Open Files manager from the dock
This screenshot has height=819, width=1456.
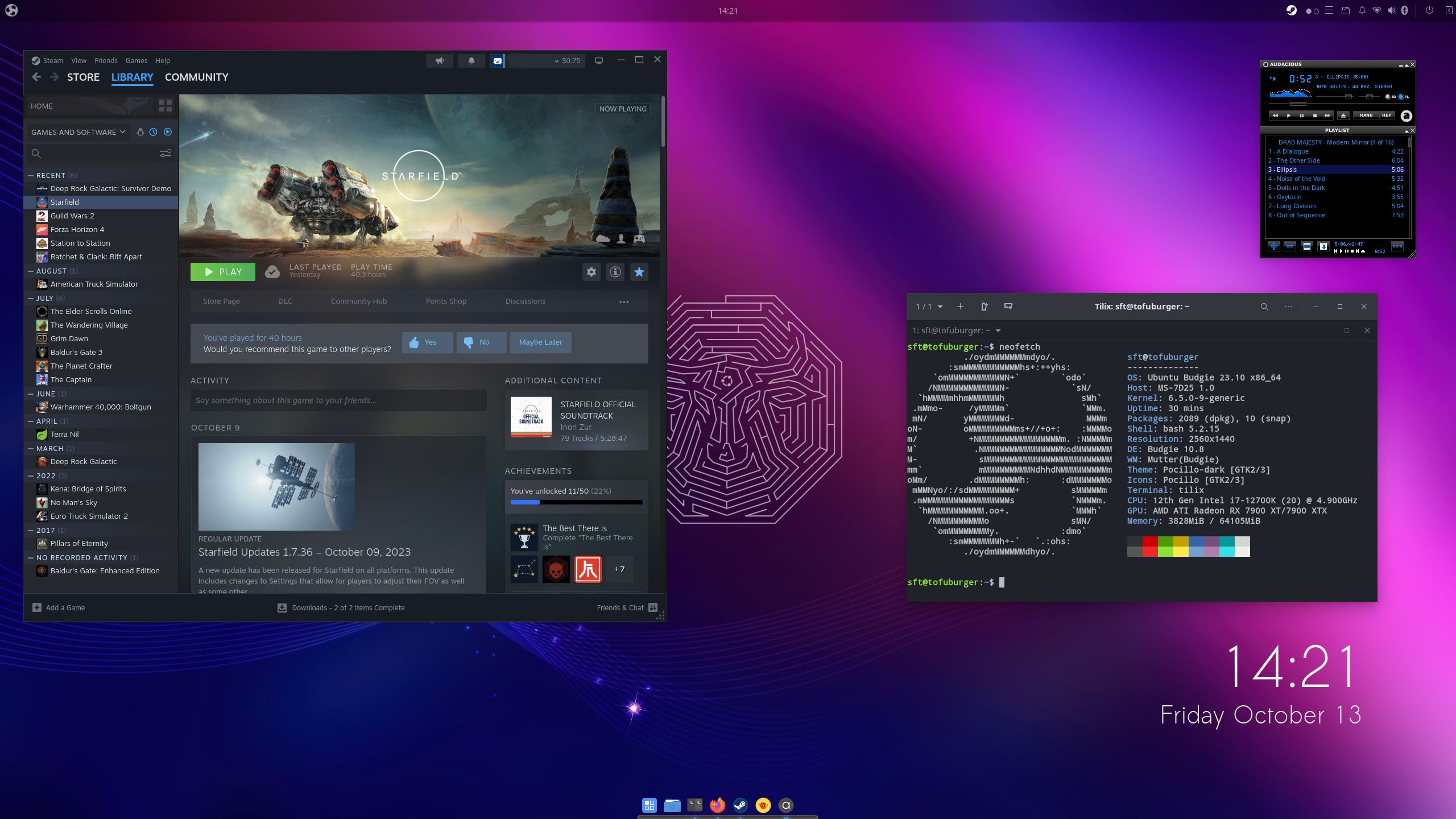[x=672, y=805]
